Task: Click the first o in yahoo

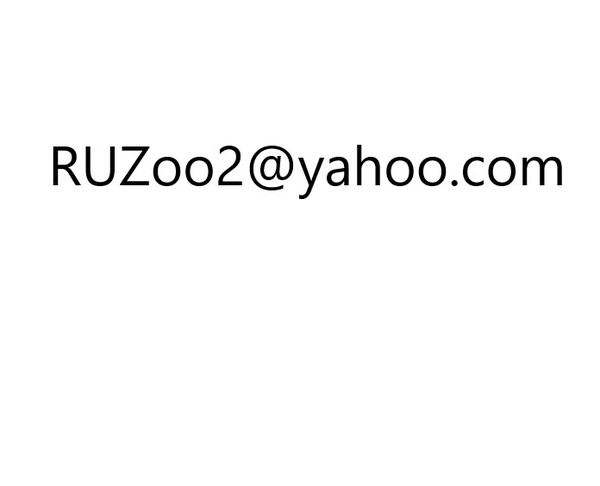Action: 401,171
